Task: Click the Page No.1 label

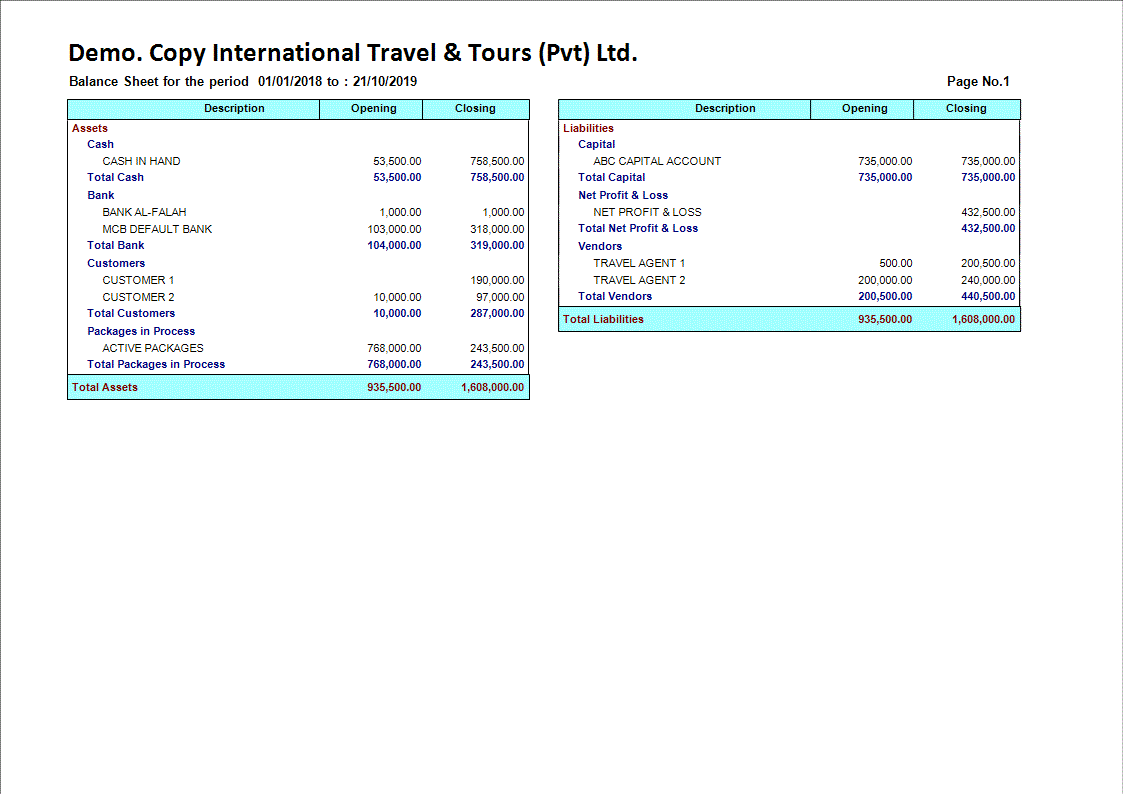Action: click(978, 81)
